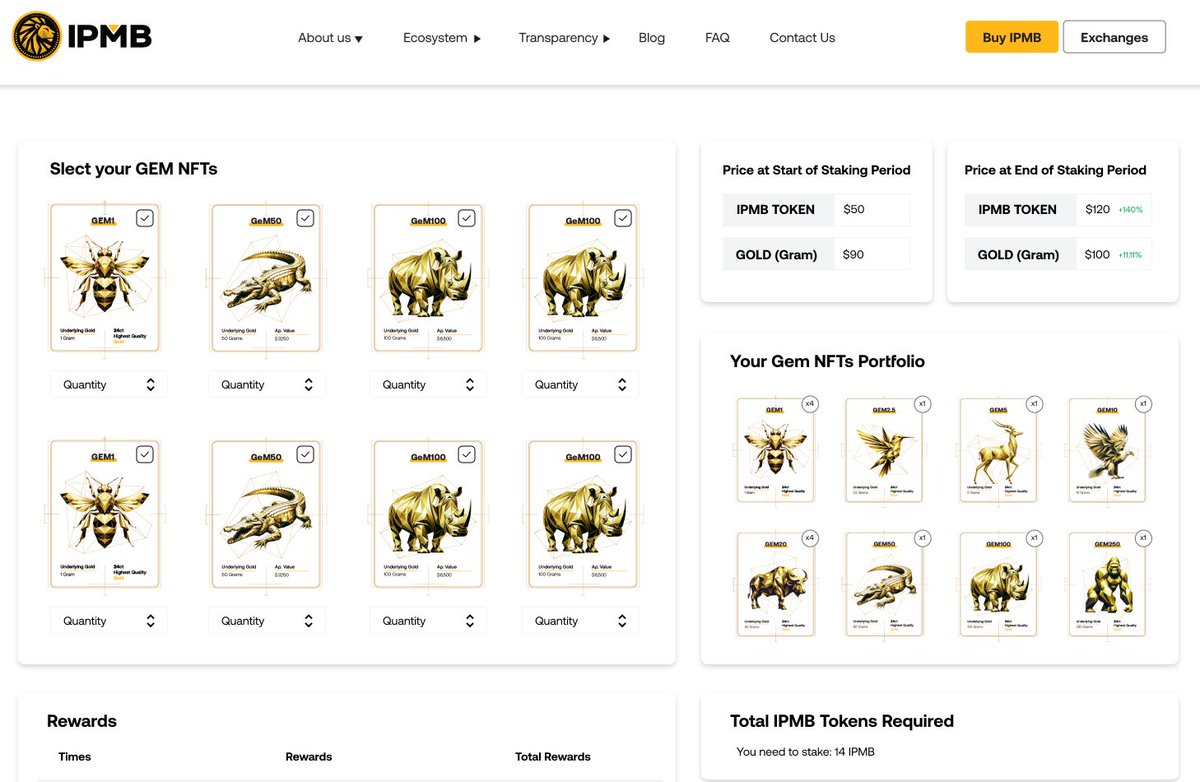This screenshot has height=782, width=1200.
Task: Click bottom-row GeM50 crocodile image in selector
Action: [266, 516]
